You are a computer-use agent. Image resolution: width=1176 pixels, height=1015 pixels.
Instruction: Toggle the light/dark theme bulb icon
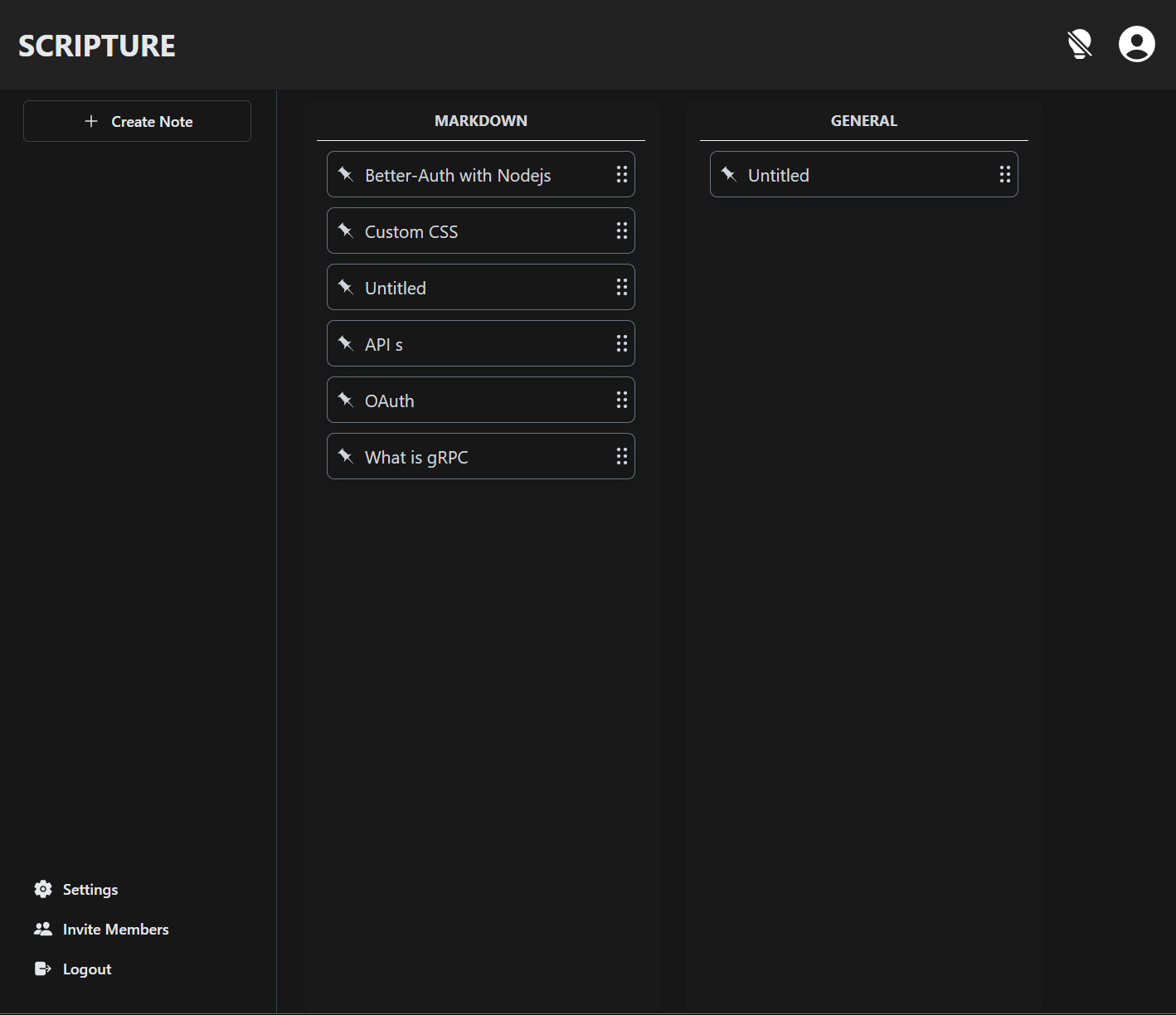[1080, 45]
